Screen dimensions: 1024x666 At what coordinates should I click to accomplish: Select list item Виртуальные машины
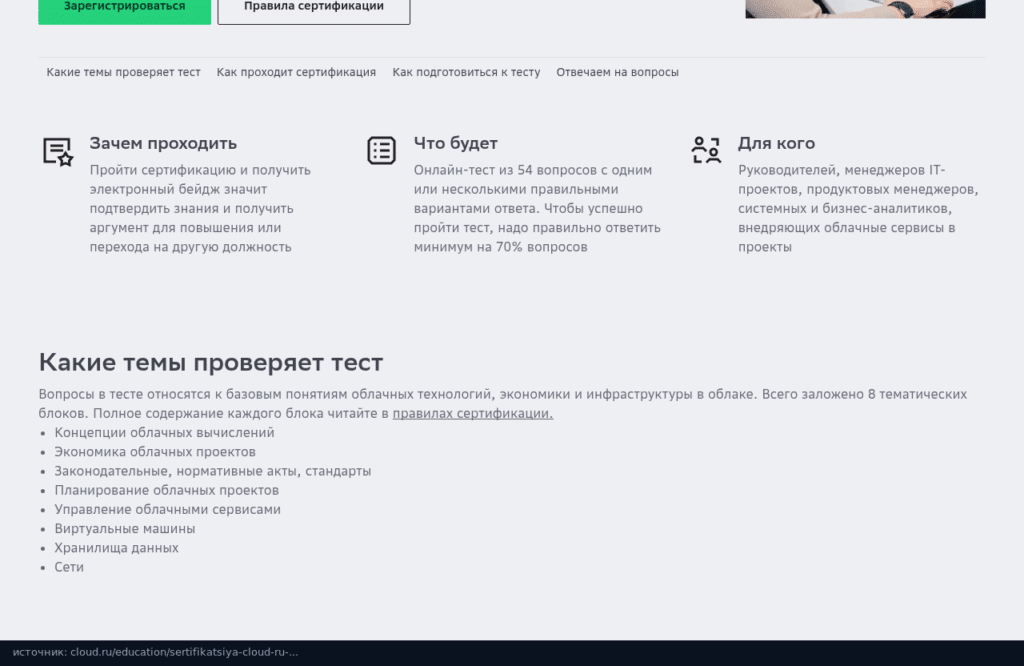point(125,529)
